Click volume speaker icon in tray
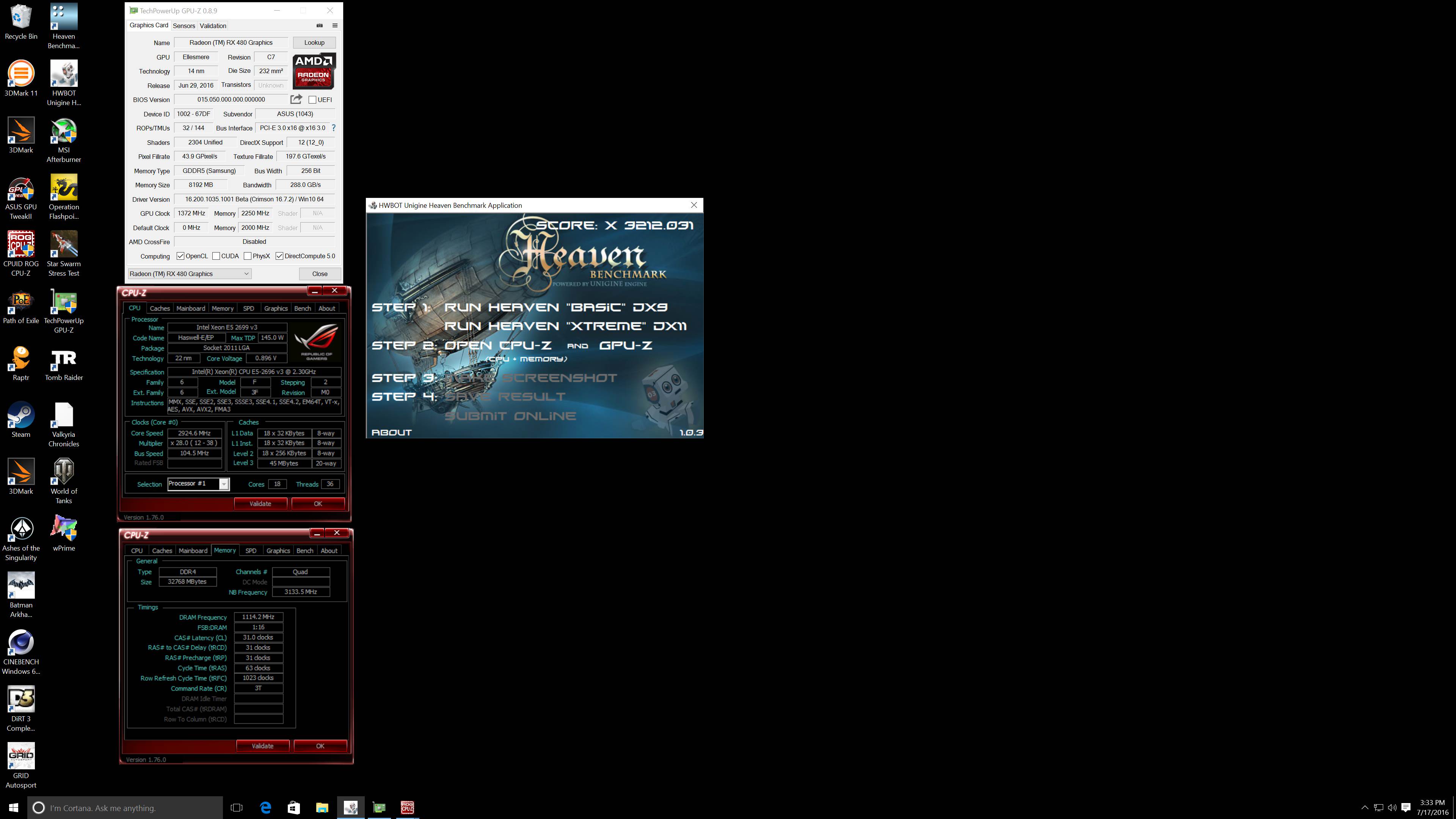Image resolution: width=1456 pixels, height=819 pixels. point(1392,808)
